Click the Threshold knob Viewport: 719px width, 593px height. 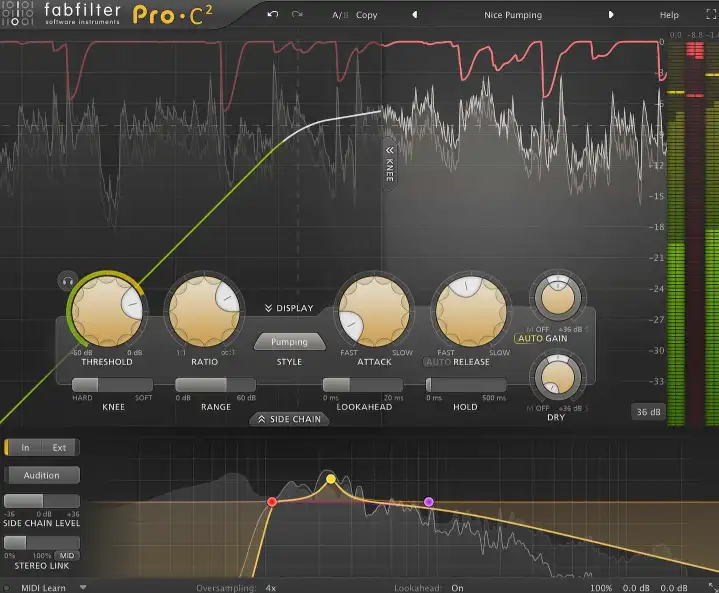point(107,310)
